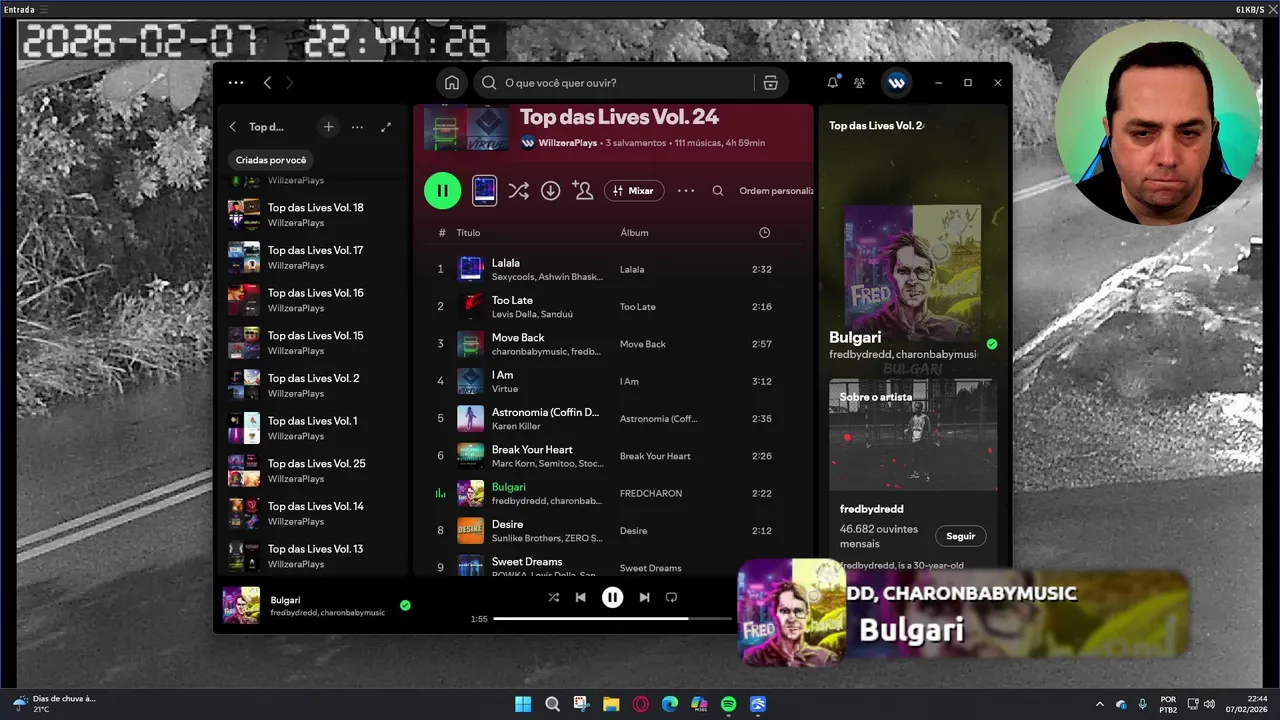Search within the playlist using magnifier icon
The image size is (1280, 720).
click(718, 190)
